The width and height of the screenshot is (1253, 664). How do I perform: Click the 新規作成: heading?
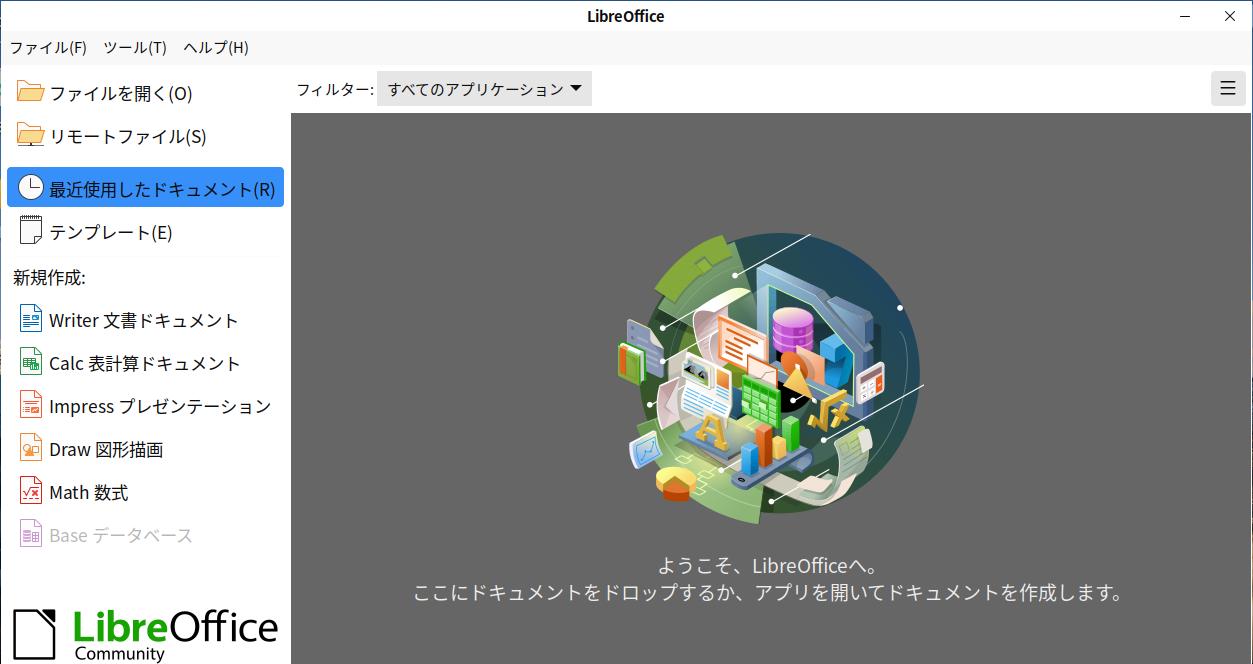(49, 277)
